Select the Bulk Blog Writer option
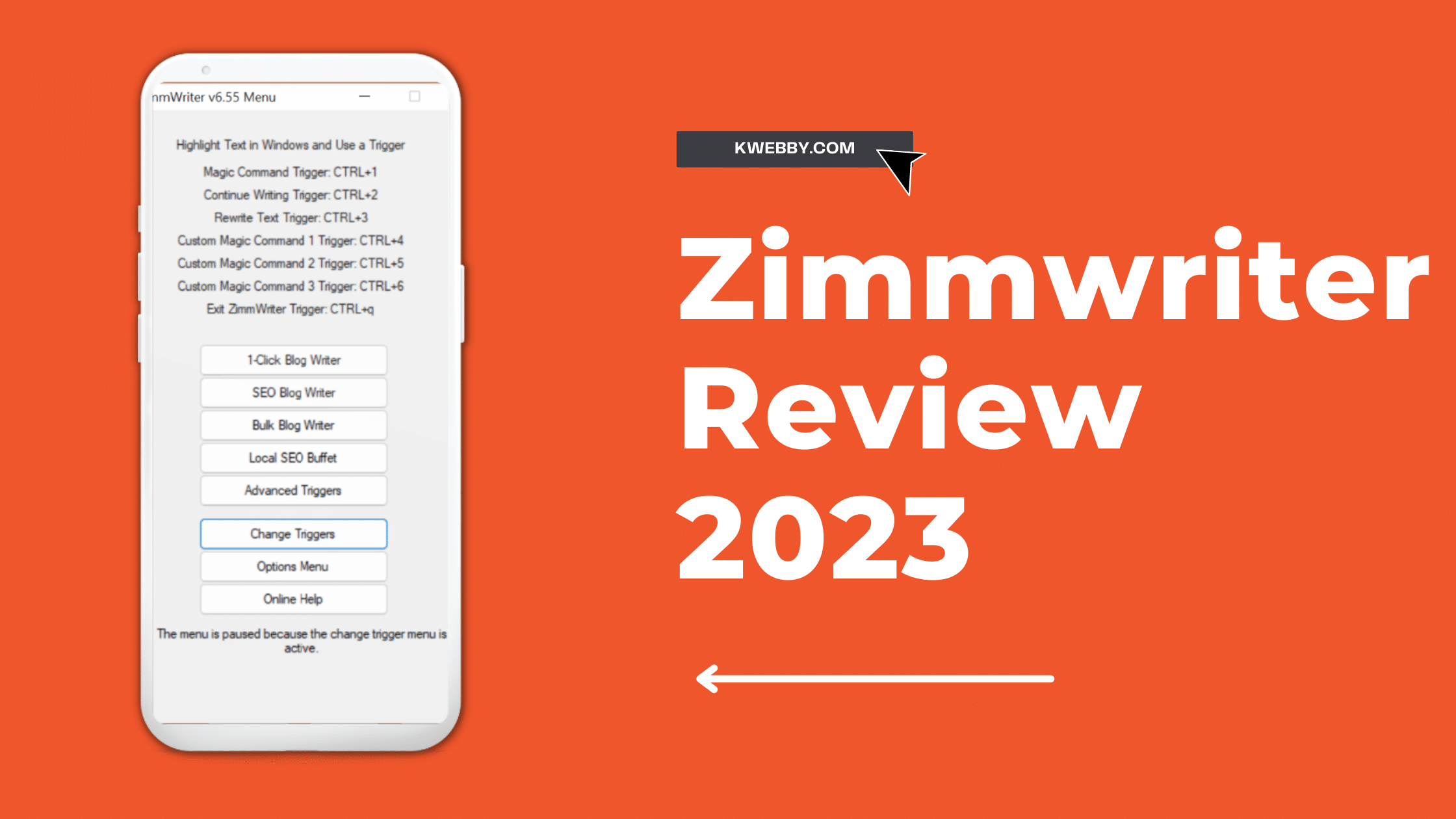 (x=292, y=425)
